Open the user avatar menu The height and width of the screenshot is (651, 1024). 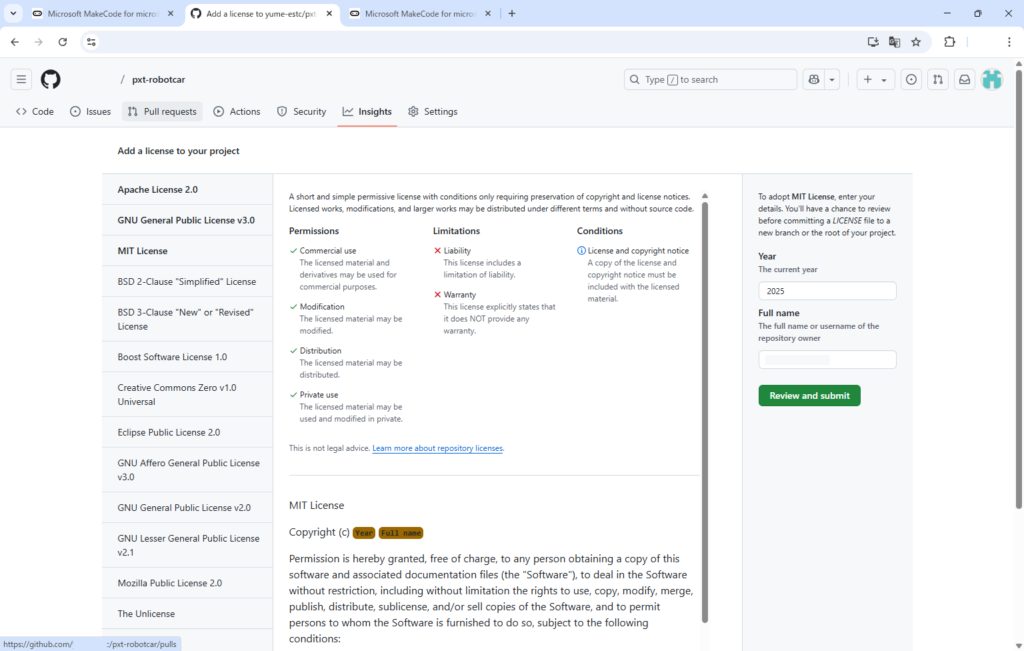tap(992, 79)
